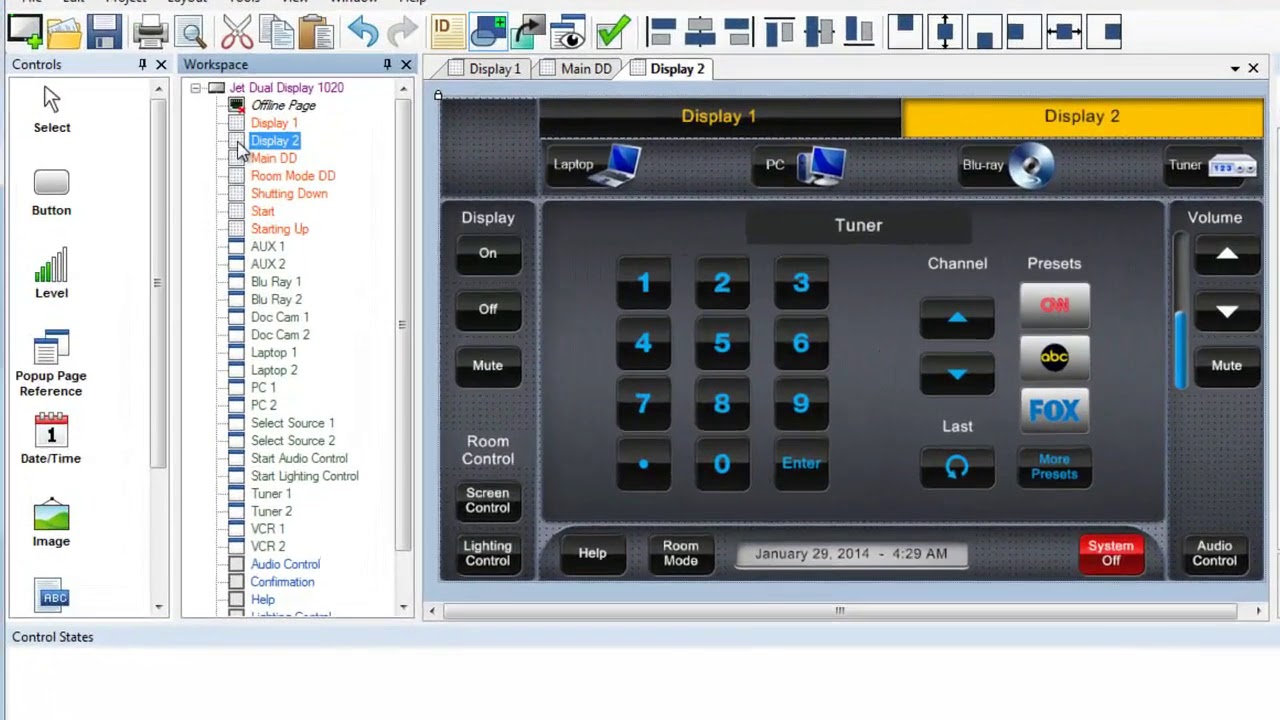Click the red System Off button

pyautogui.click(x=1111, y=553)
